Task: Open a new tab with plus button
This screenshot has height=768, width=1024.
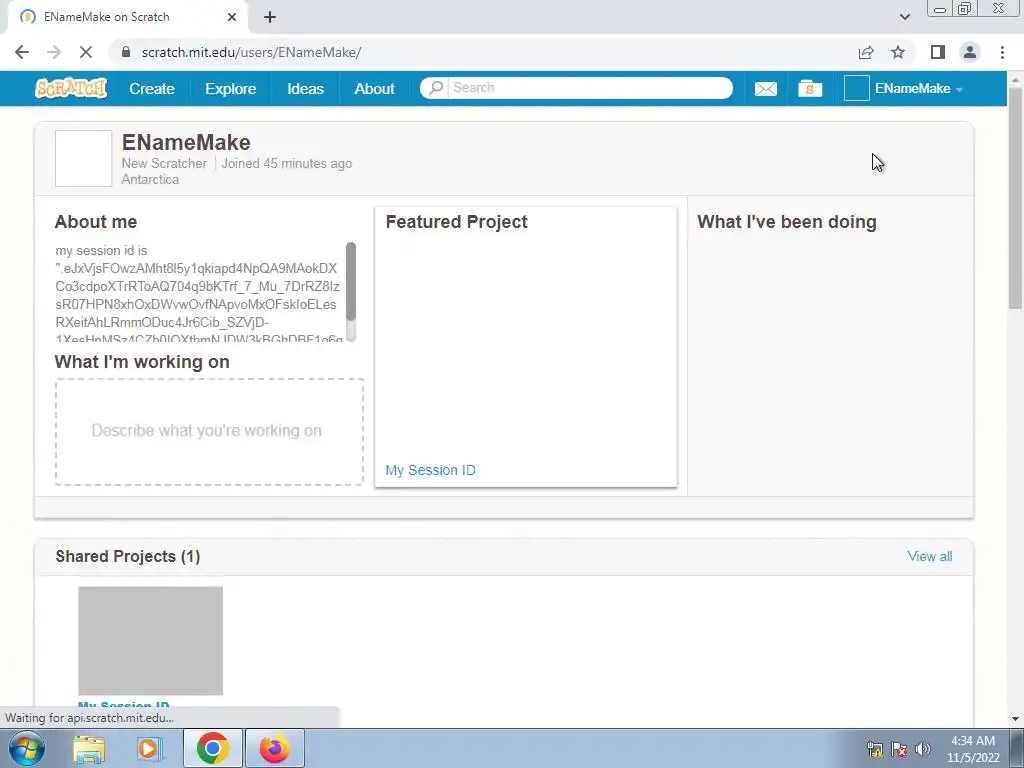Action: point(270,17)
